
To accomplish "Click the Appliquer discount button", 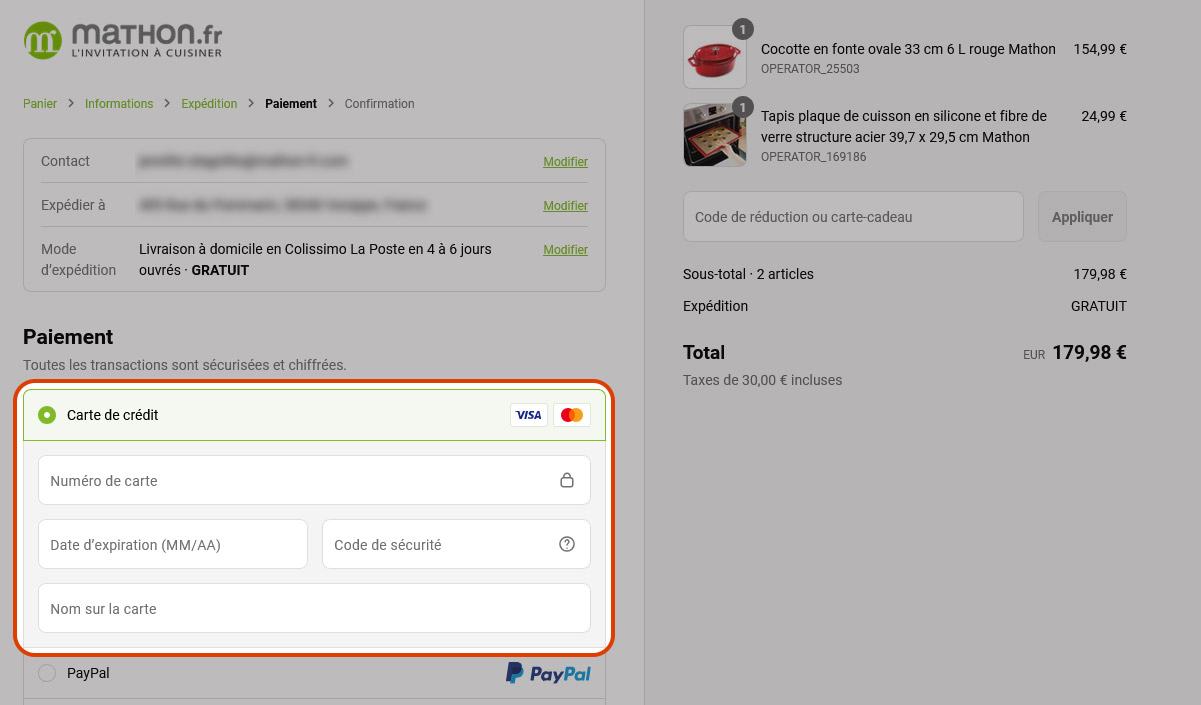I will [x=1082, y=217].
